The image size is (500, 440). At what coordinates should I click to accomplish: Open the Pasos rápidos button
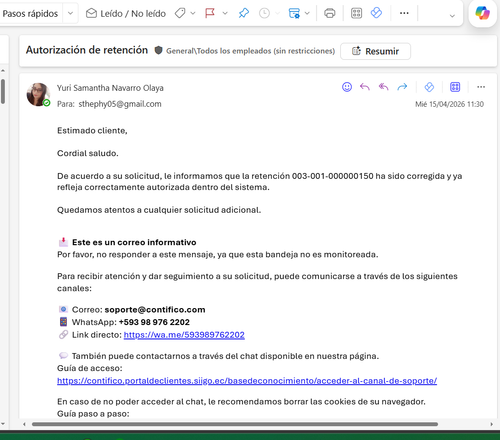tap(30, 14)
